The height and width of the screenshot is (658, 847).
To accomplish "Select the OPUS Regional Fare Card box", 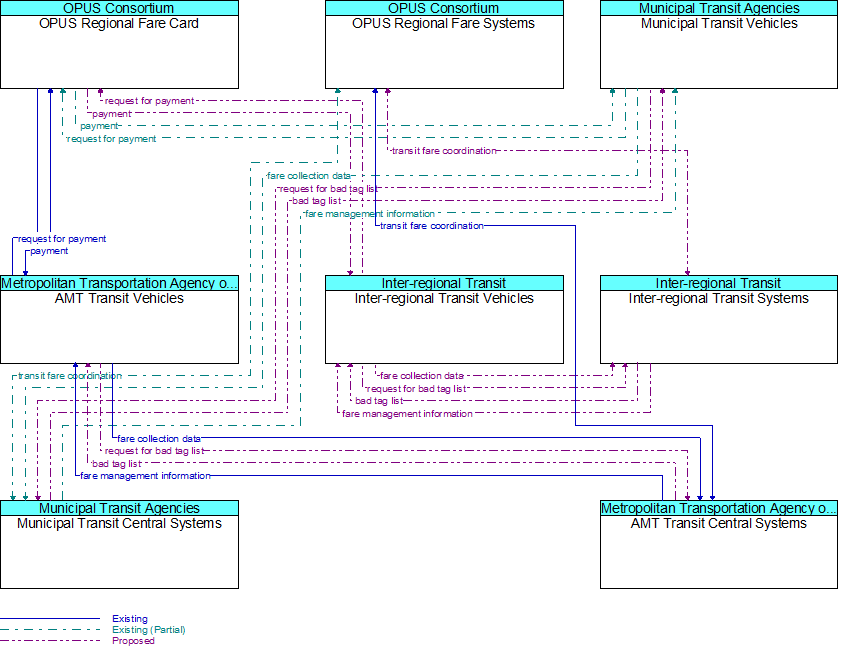I will click(x=119, y=45).
